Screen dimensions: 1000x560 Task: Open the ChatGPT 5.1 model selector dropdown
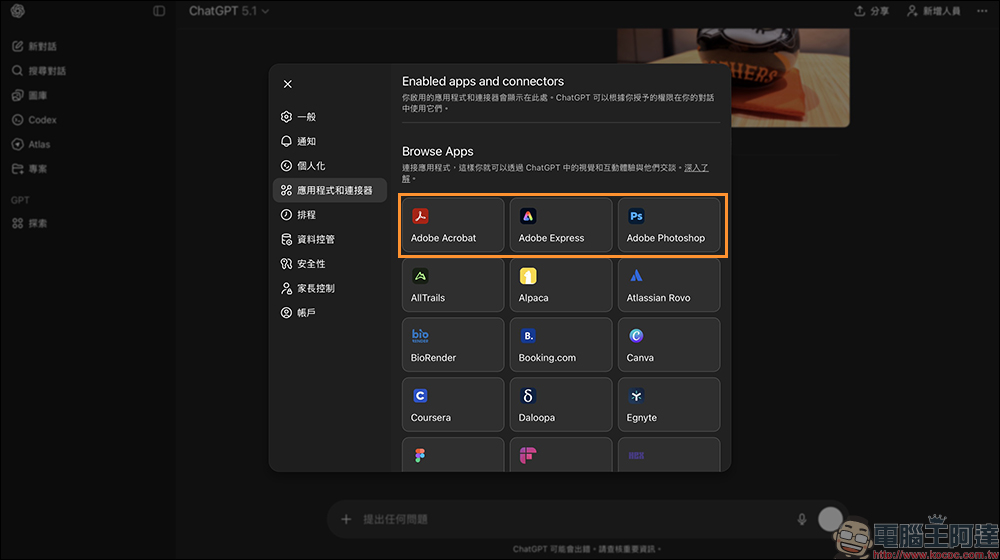pyautogui.click(x=228, y=11)
